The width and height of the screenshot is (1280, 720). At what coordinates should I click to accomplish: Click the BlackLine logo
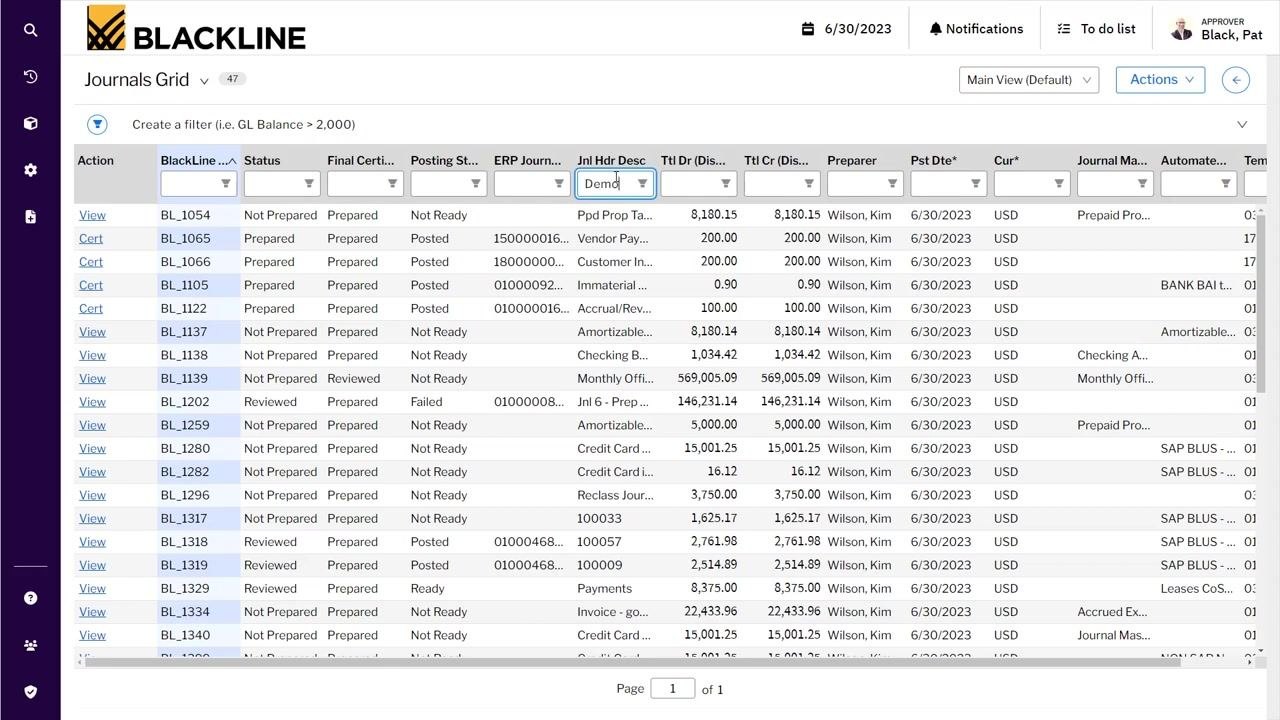point(196,28)
